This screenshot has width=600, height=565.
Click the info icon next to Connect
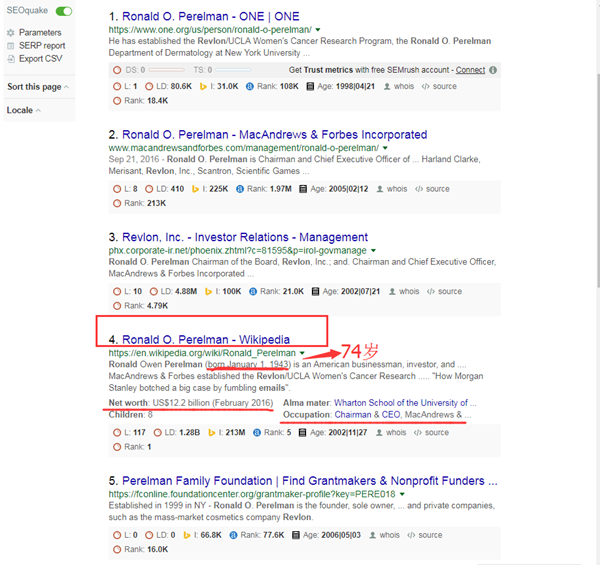493,70
